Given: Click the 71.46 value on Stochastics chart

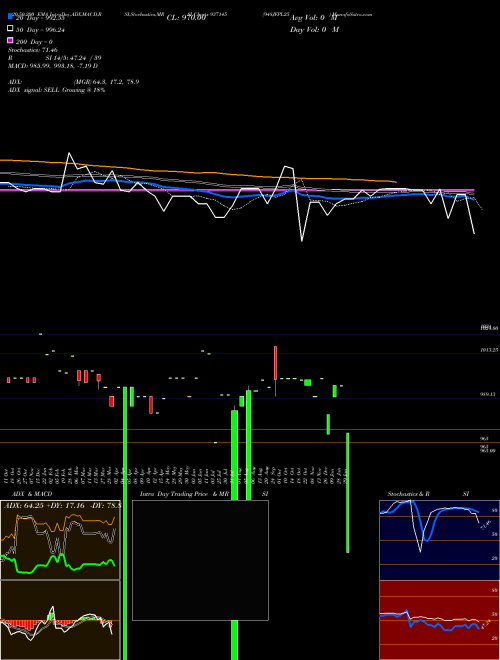Looking at the screenshot, I should (485, 525).
